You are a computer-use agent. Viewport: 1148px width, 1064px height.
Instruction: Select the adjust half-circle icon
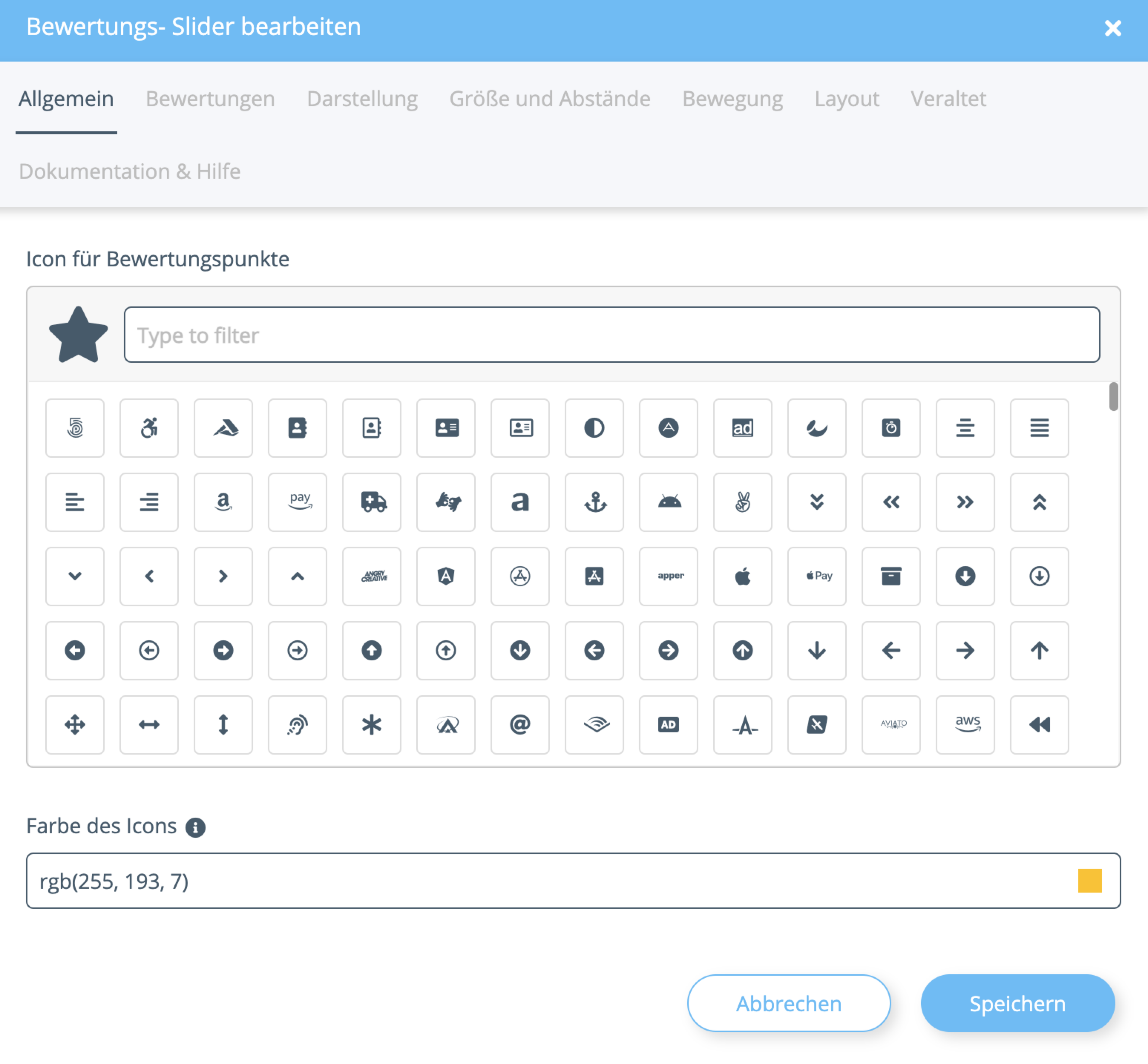(x=594, y=428)
